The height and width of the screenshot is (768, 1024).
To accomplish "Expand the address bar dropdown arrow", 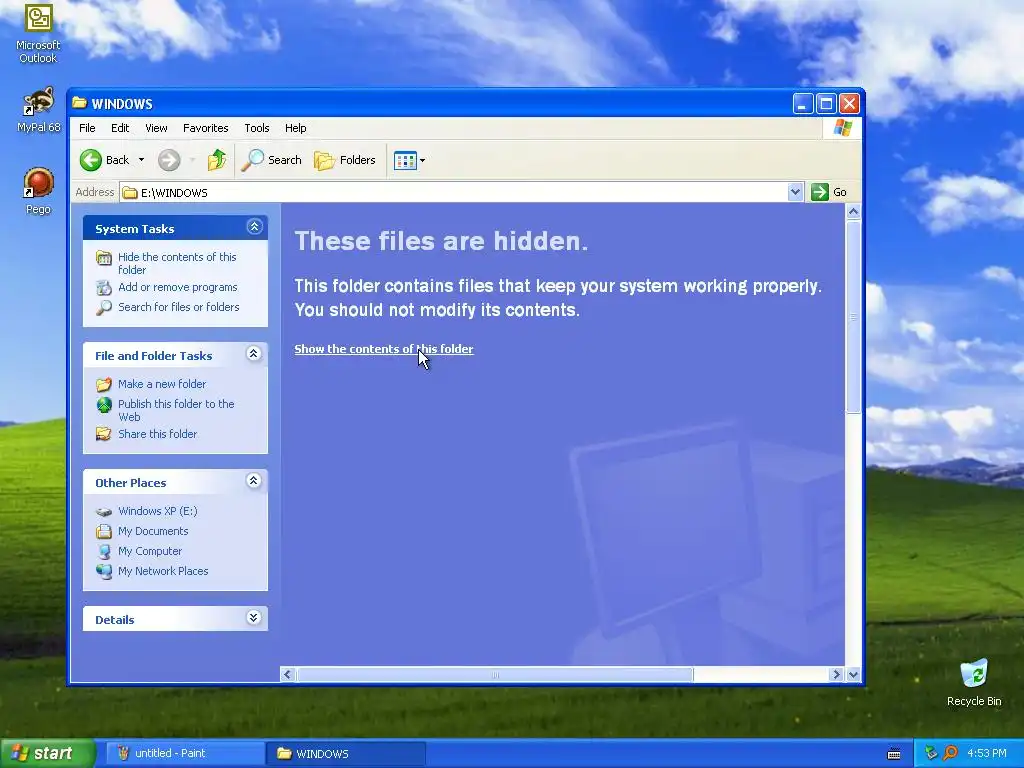I will point(795,192).
